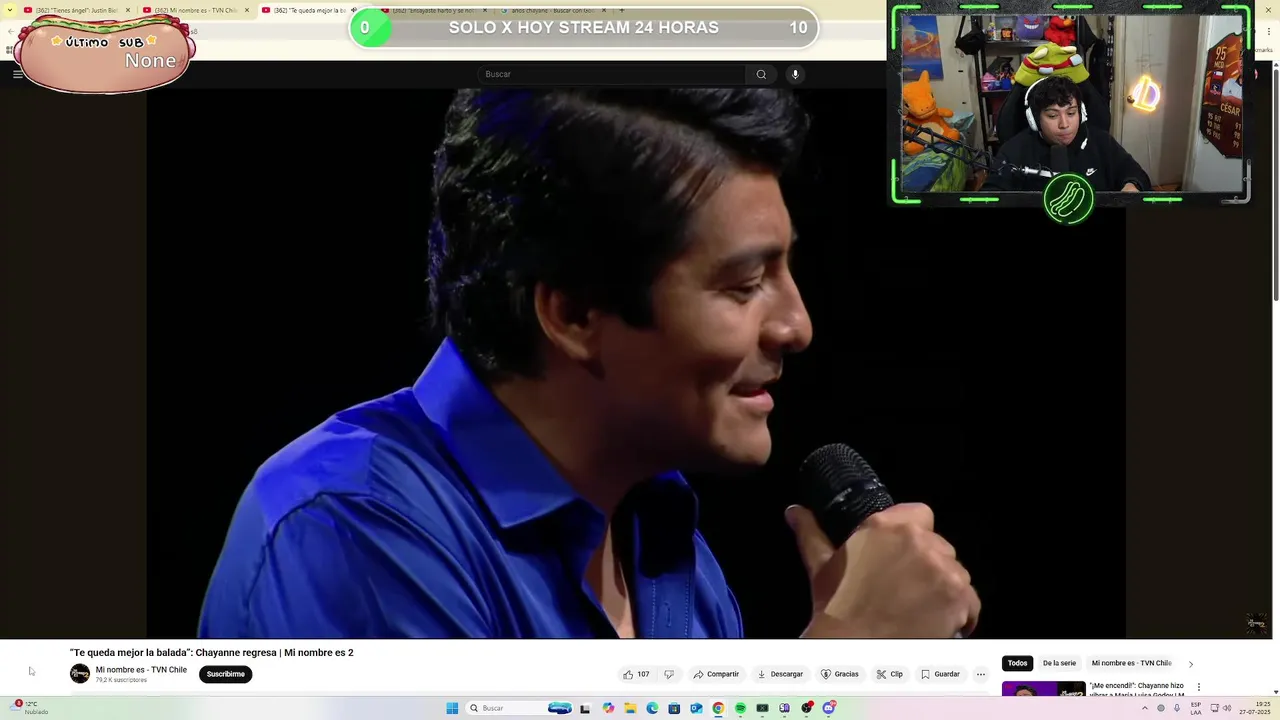
Task: Subscribe with the Suscribirme button
Action: pos(225,674)
